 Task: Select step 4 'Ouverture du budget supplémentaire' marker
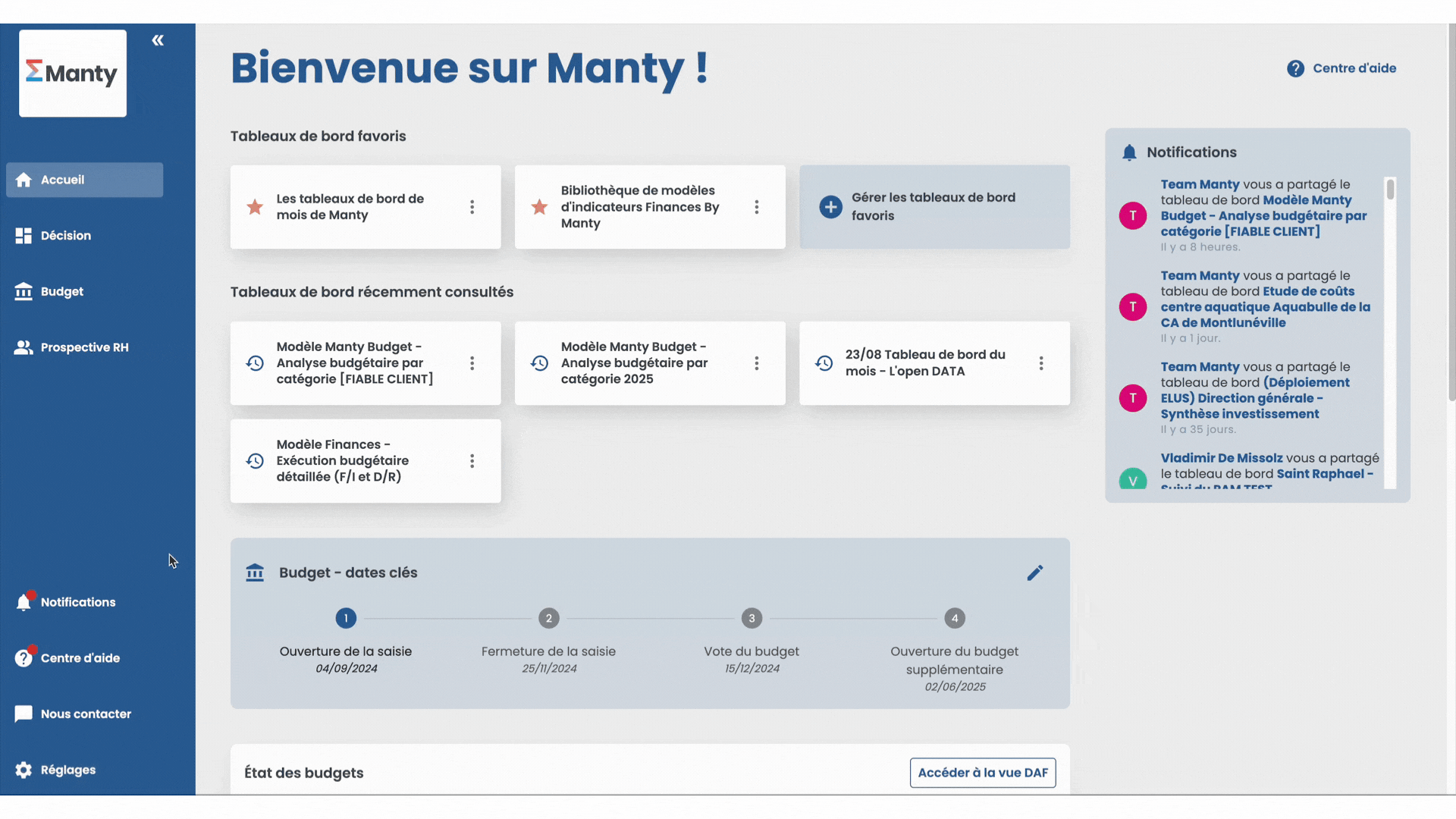[955, 618]
